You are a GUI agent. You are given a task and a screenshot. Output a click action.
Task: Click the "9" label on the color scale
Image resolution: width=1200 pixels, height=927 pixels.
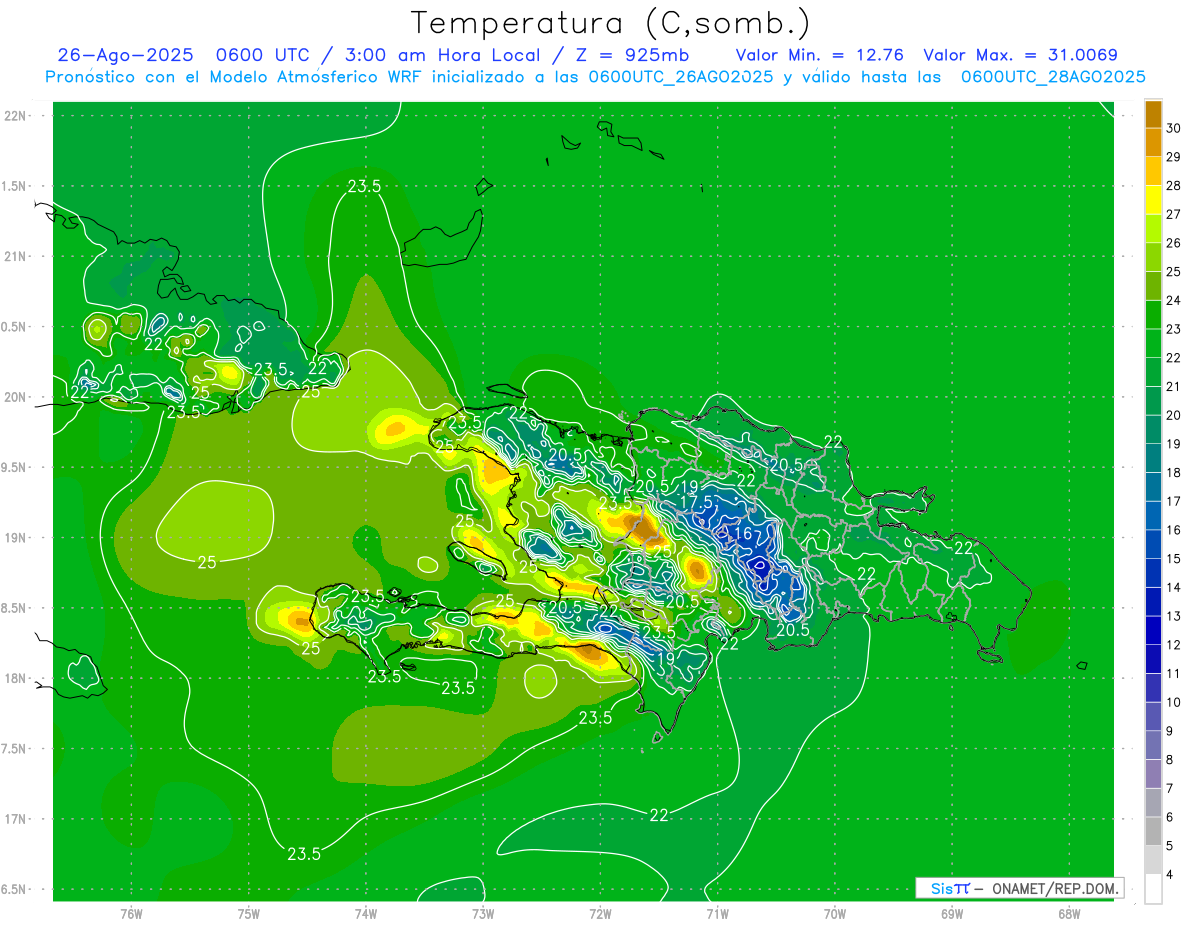(x=1171, y=731)
